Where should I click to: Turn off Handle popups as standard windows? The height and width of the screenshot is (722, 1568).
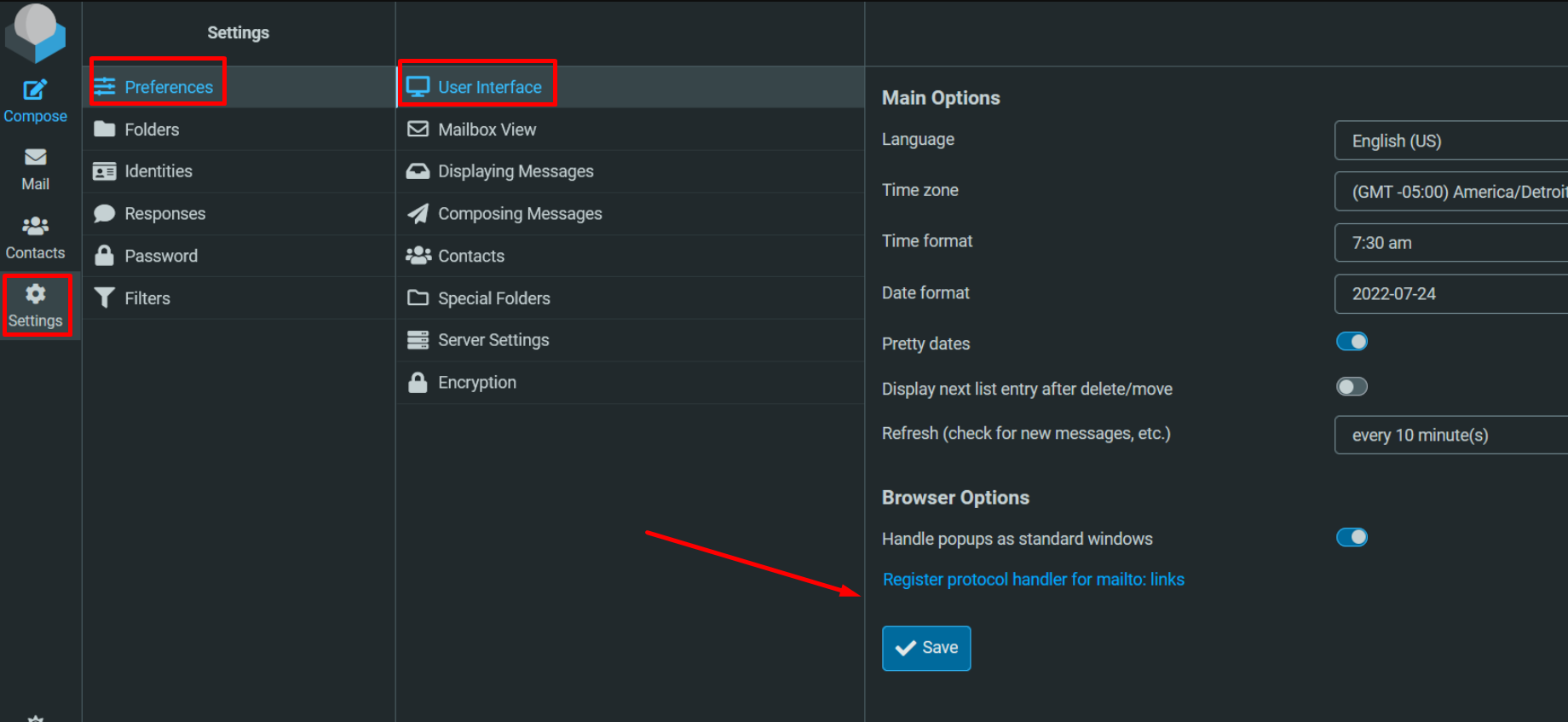coord(1352,537)
